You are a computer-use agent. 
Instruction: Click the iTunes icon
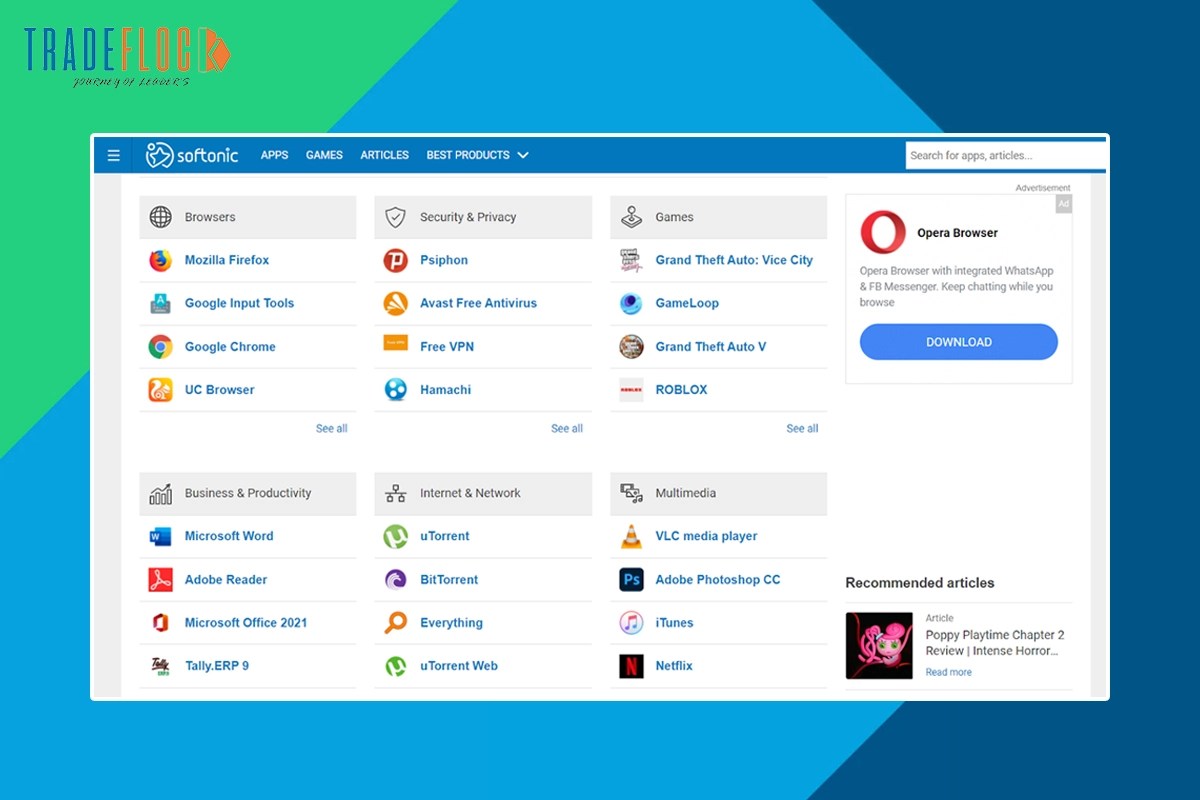pyautogui.click(x=631, y=623)
